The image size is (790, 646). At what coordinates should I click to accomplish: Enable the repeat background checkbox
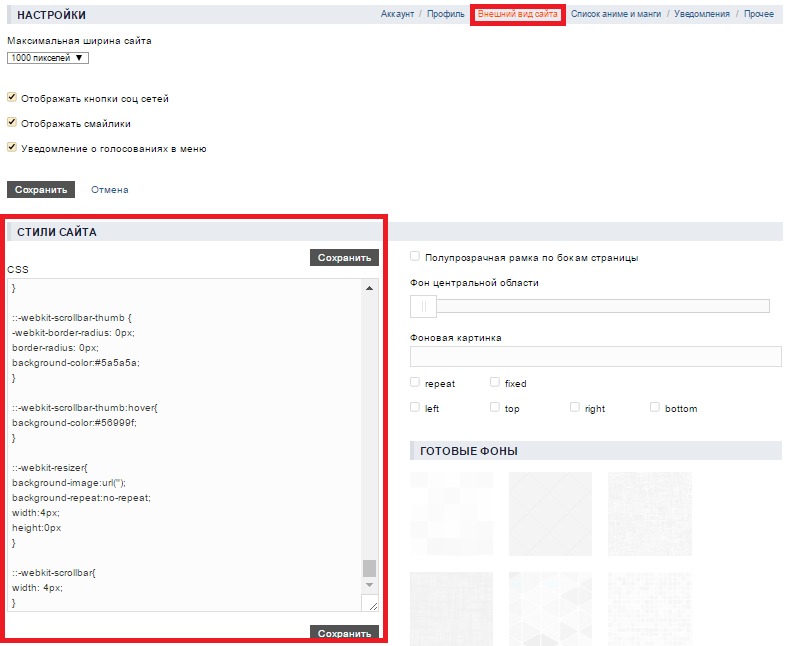tap(415, 383)
